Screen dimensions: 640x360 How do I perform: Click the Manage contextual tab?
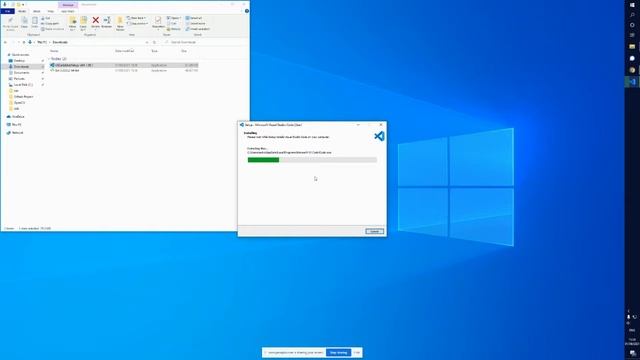(x=68, y=5)
